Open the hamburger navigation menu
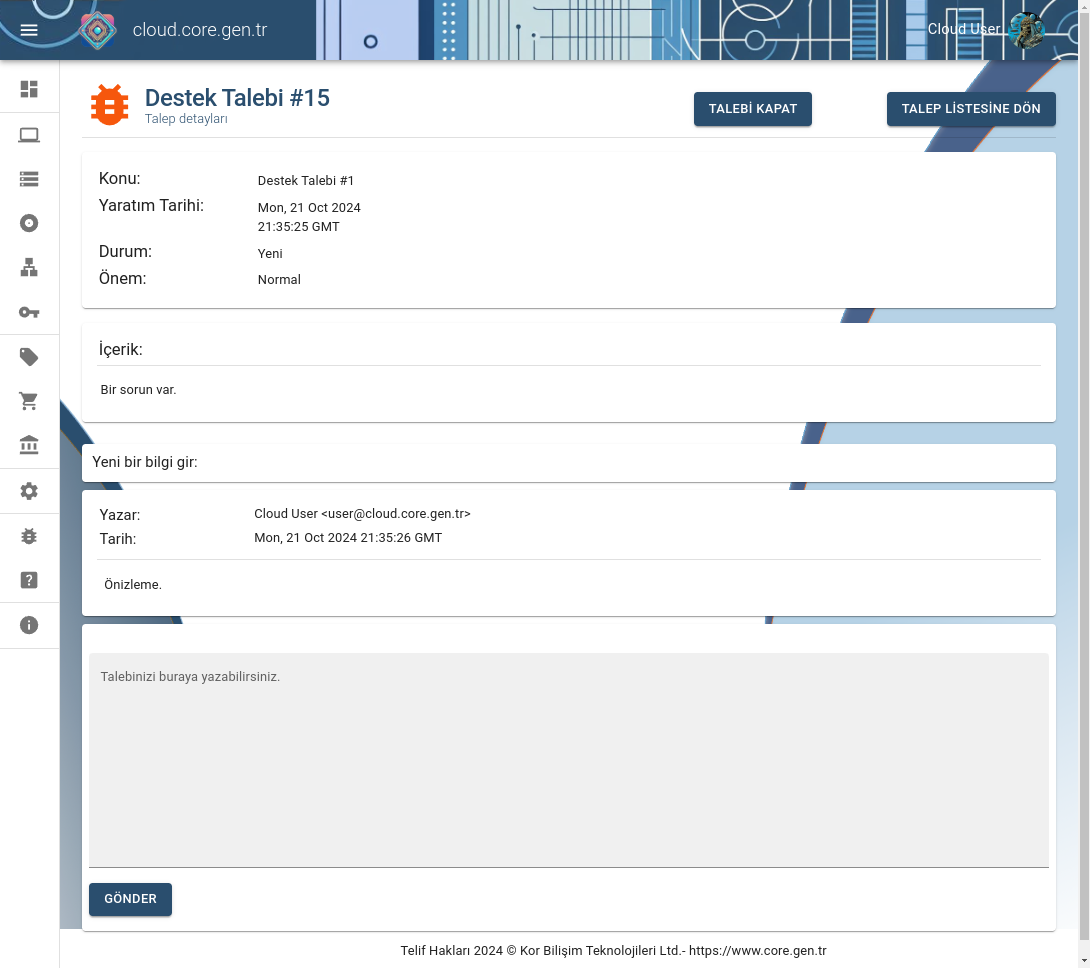The height and width of the screenshot is (968, 1090). (x=29, y=29)
